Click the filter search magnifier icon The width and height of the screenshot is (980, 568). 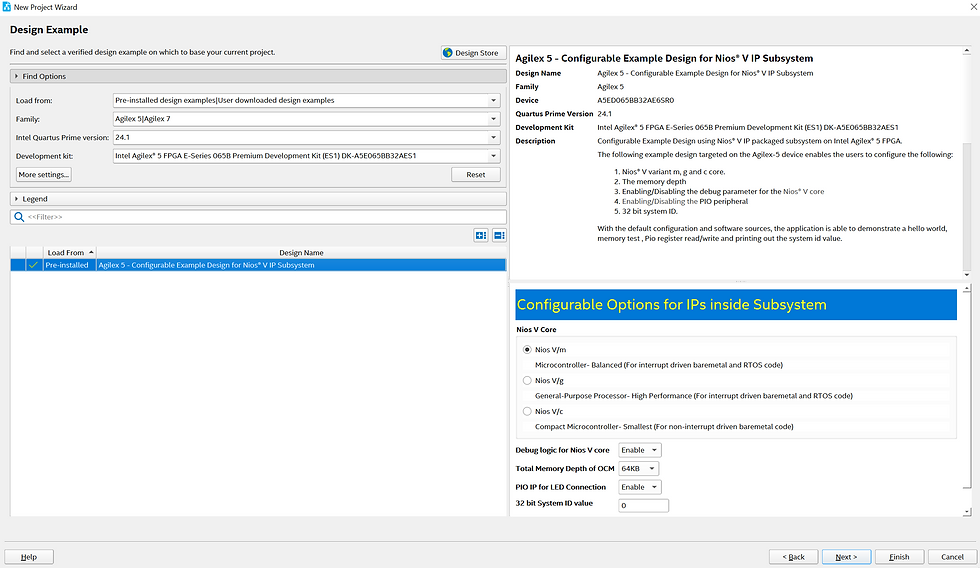click(x=19, y=217)
